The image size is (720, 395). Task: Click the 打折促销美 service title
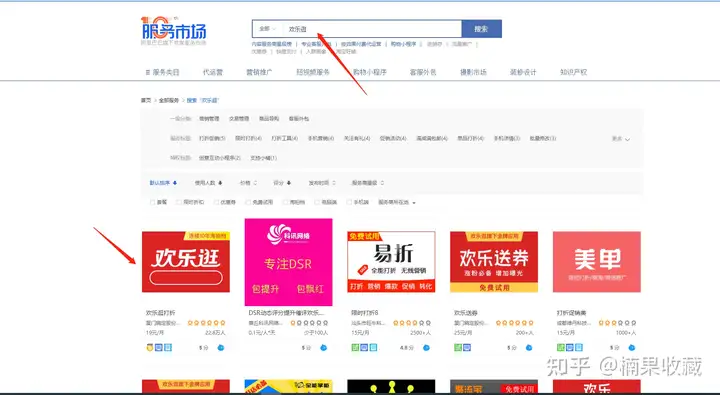[571, 313]
